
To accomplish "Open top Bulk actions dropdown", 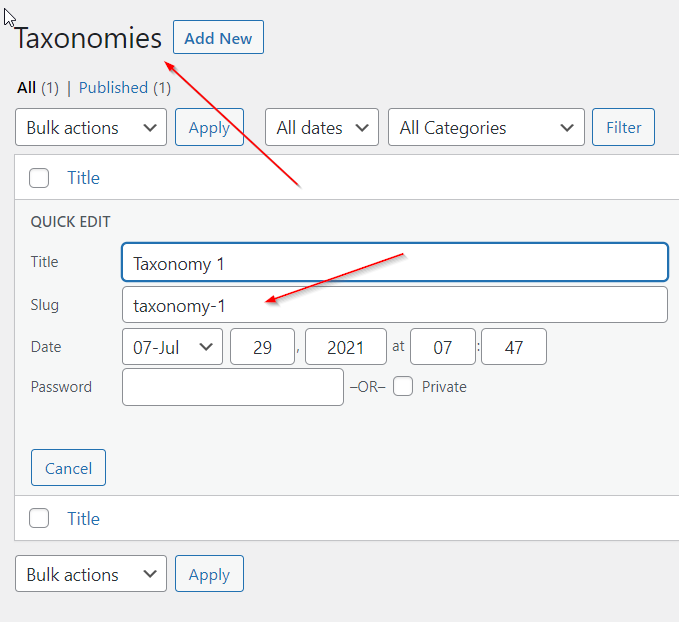I will click(x=91, y=128).
